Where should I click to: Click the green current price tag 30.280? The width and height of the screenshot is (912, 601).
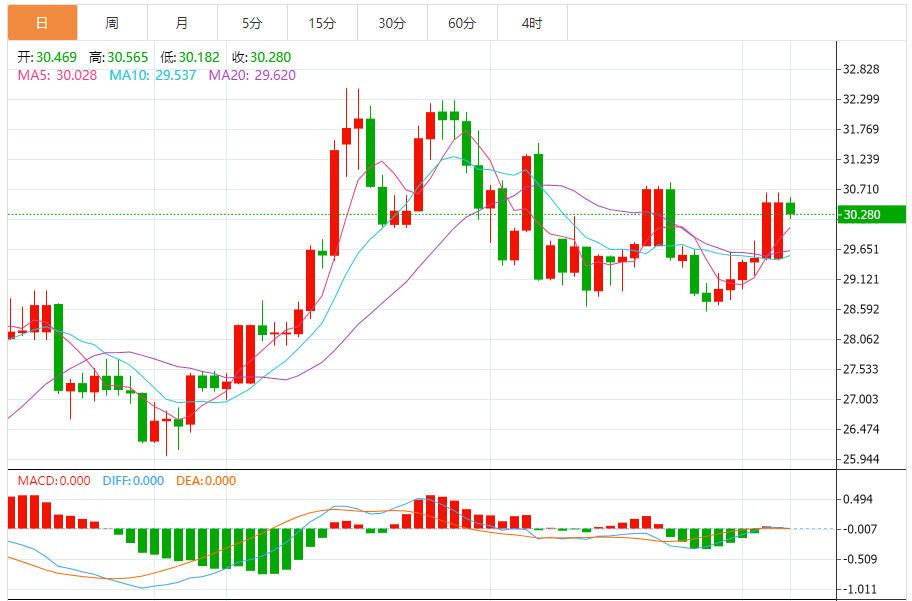tap(871, 215)
